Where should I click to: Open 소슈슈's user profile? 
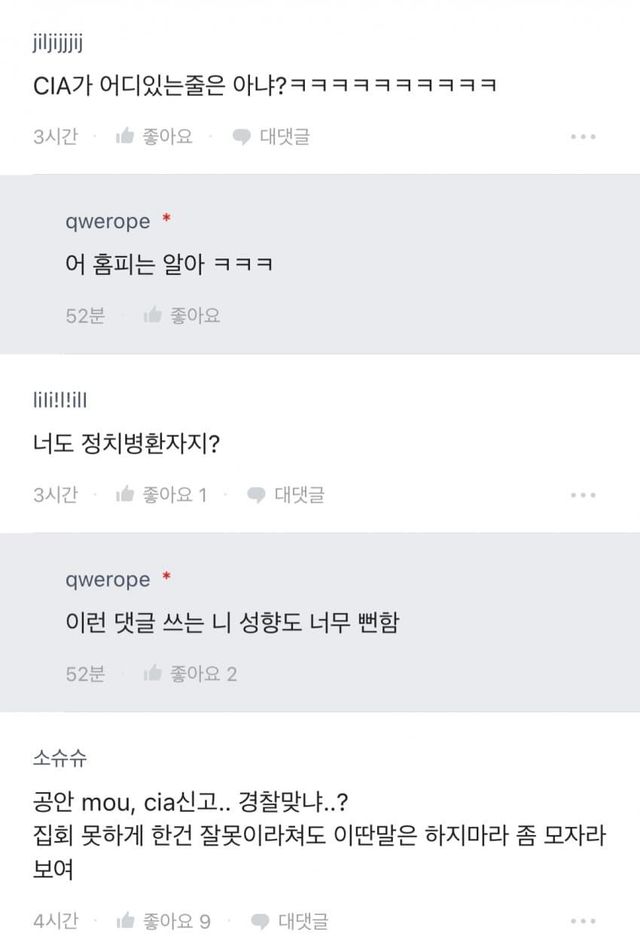[x=60, y=758]
